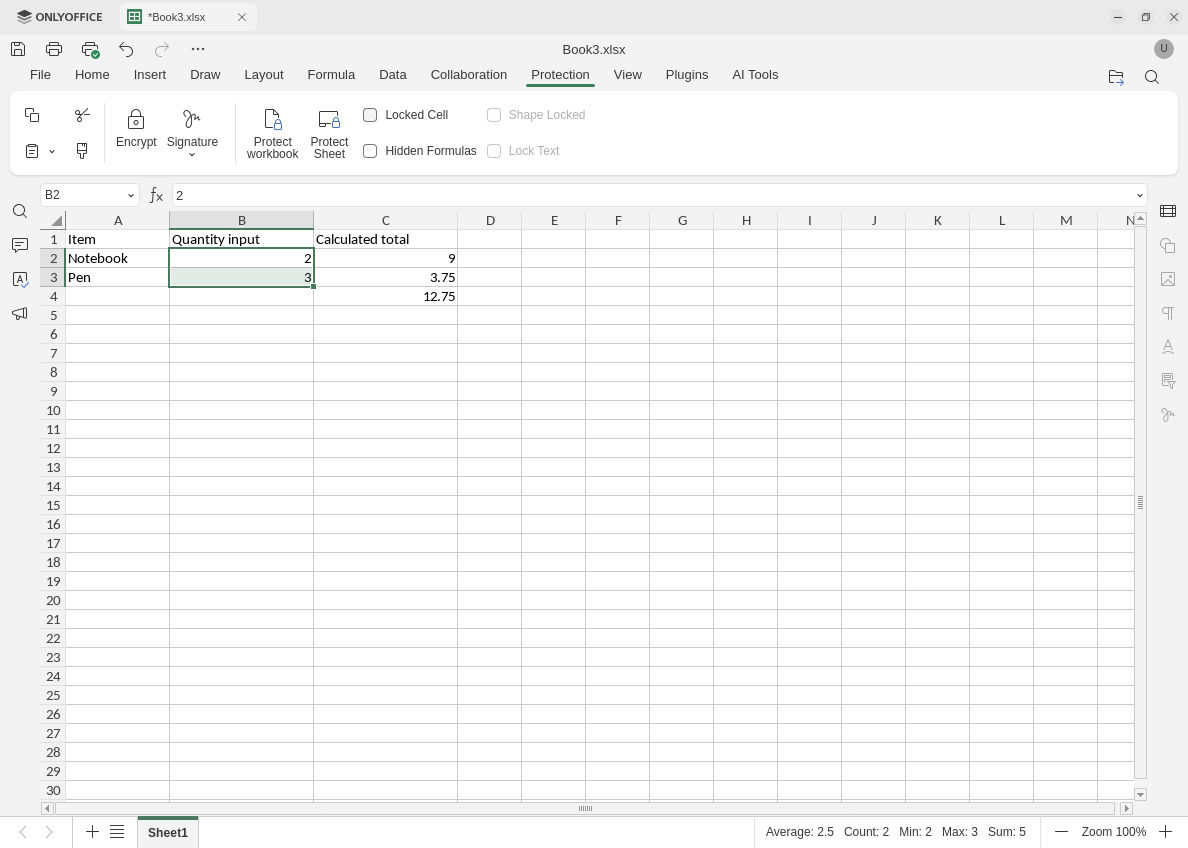Click the feedback megaphone sidebar icon
Image resolution: width=1188 pixels, height=848 pixels.
(20, 313)
